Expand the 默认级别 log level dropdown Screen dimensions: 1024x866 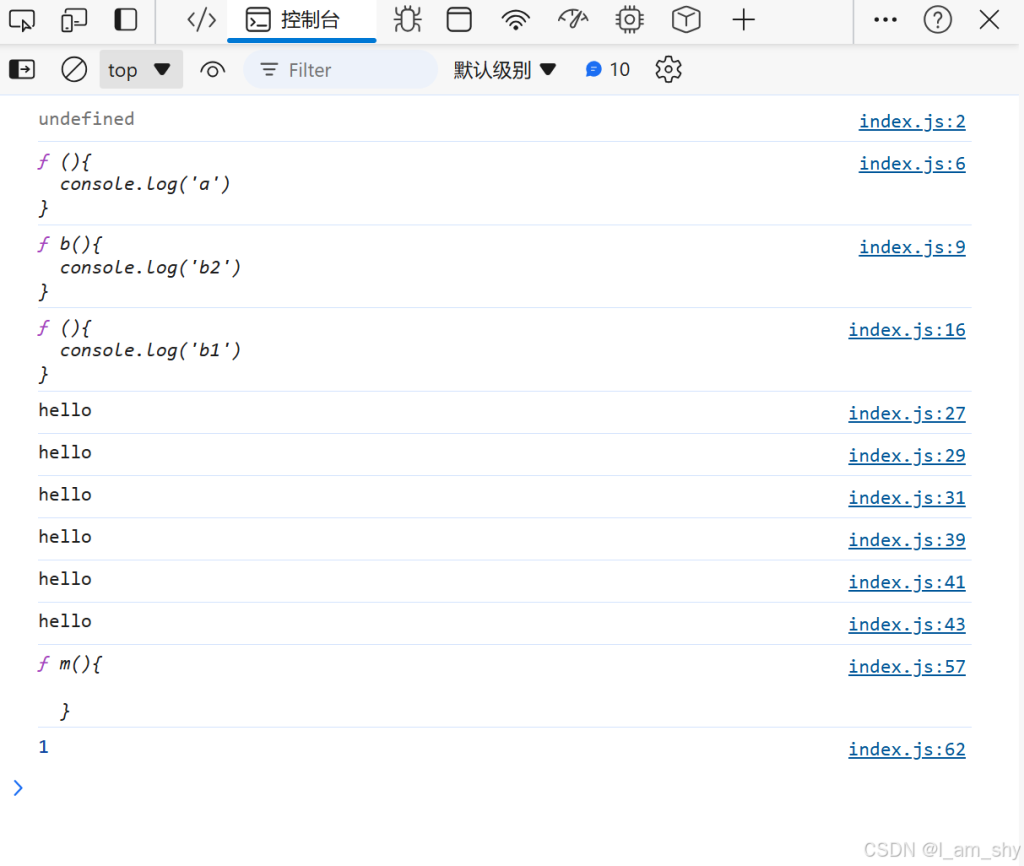tap(504, 70)
